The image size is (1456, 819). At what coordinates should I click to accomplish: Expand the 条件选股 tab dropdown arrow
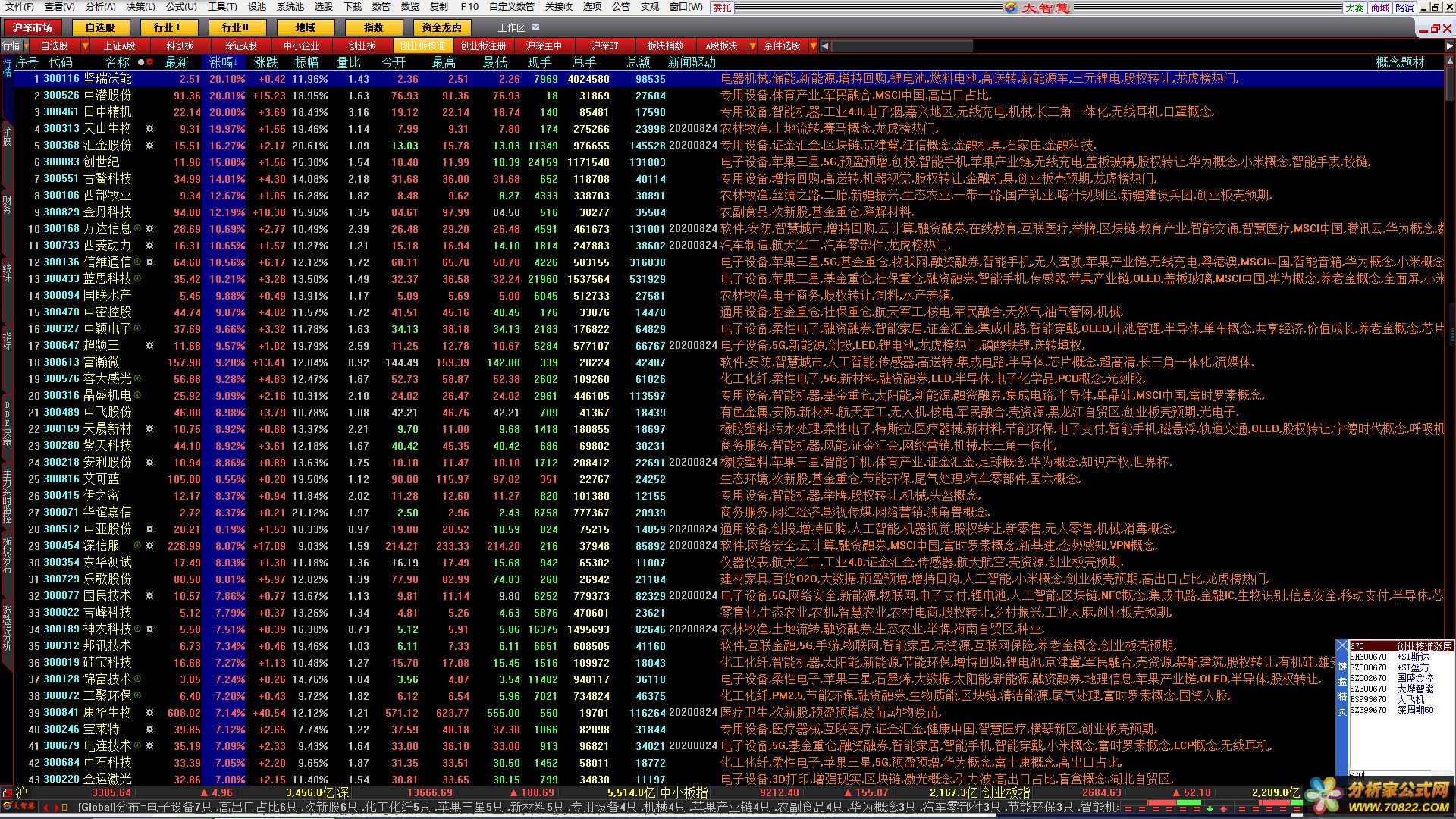point(813,46)
